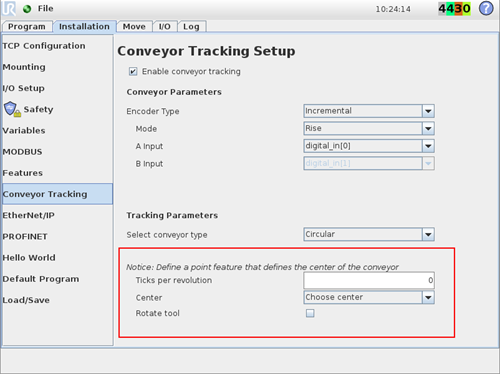Expand the Encoder Type dropdown arrow

click(428, 111)
